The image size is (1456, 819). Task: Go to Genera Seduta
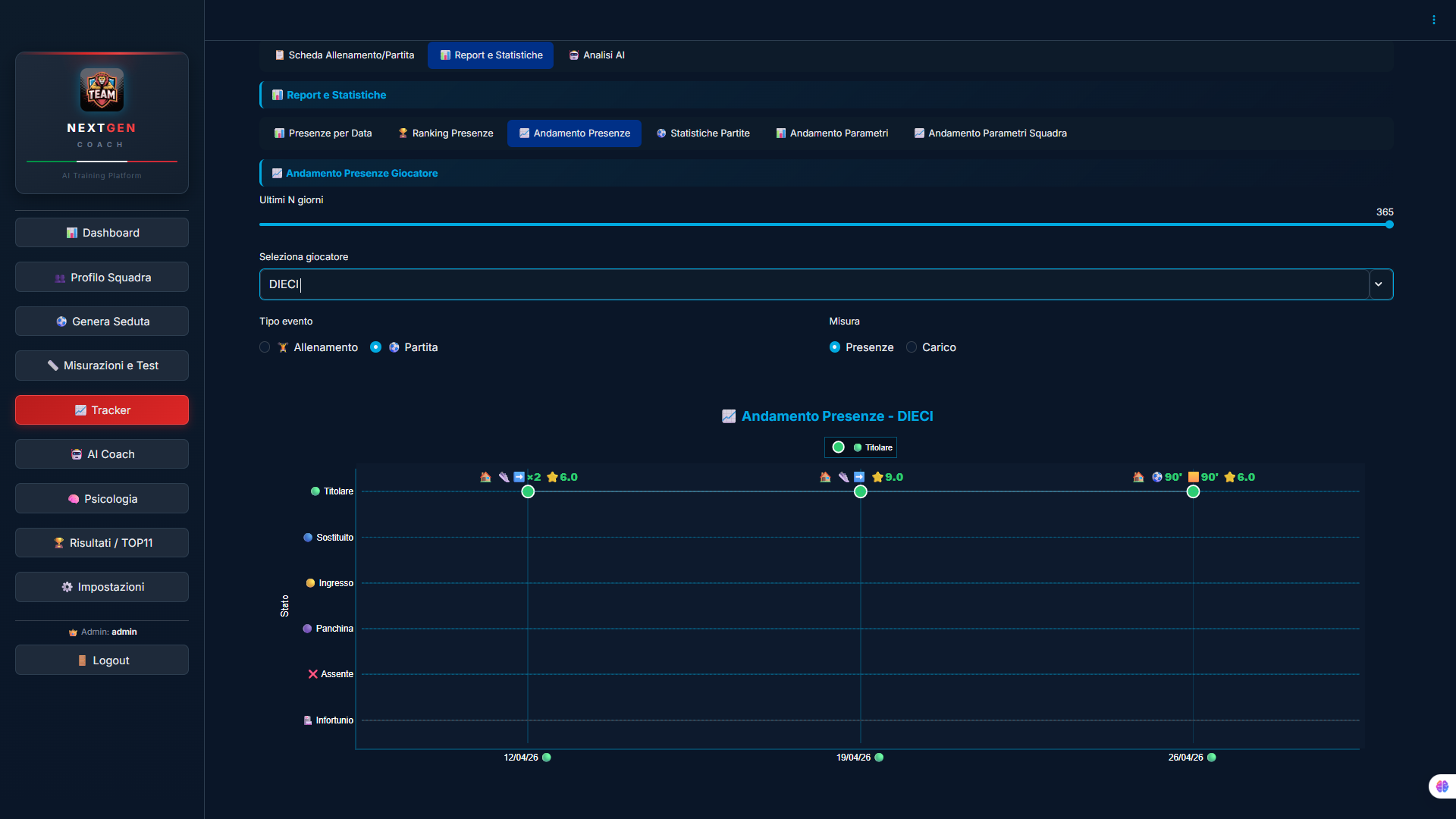click(x=102, y=322)
